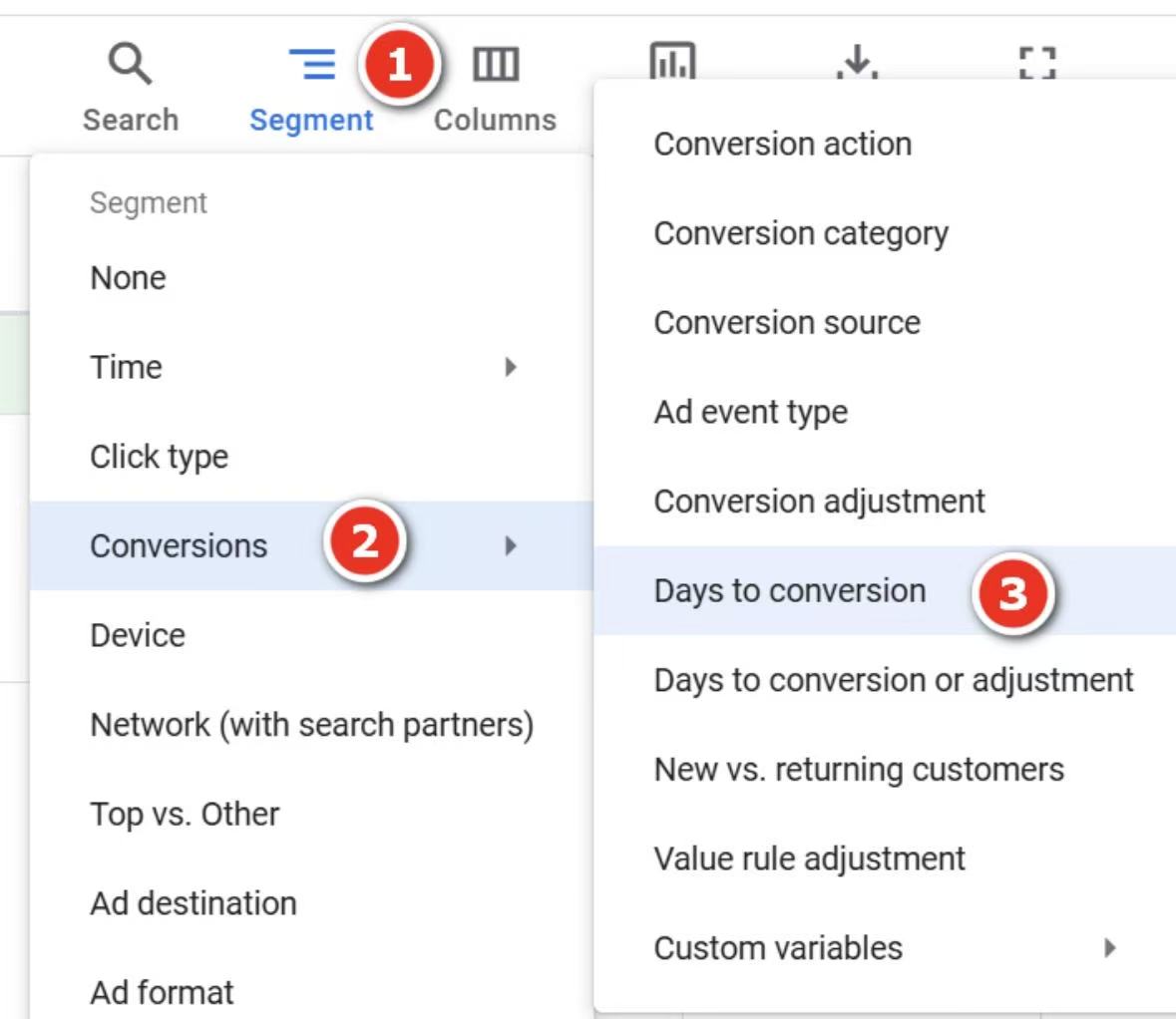Image resolution: width=1176 pixels, height=1019 pixels.
Task: Select the None segment option
Action: [311, 278]
